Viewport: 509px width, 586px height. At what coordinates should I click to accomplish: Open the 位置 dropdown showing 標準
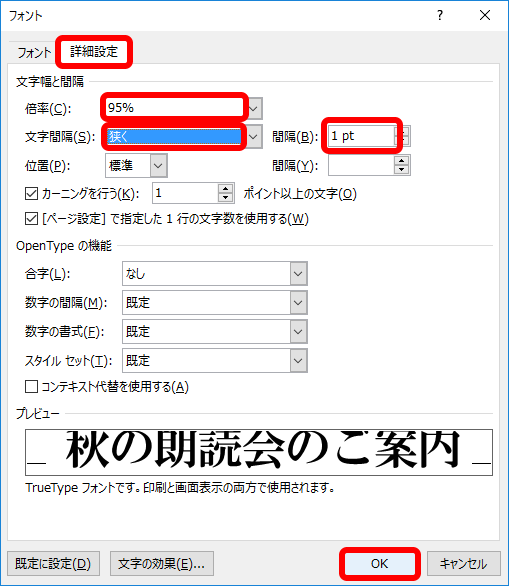158,165
